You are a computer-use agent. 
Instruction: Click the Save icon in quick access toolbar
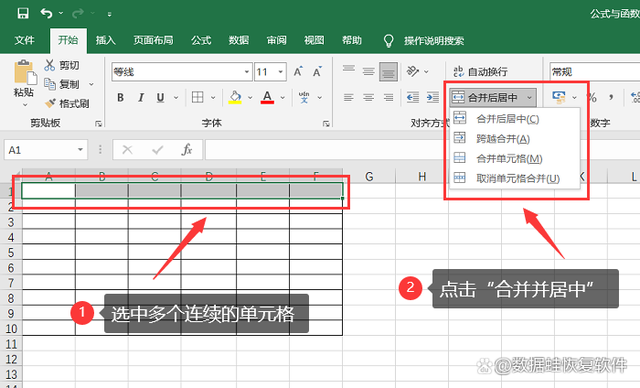tap(23, 13)
